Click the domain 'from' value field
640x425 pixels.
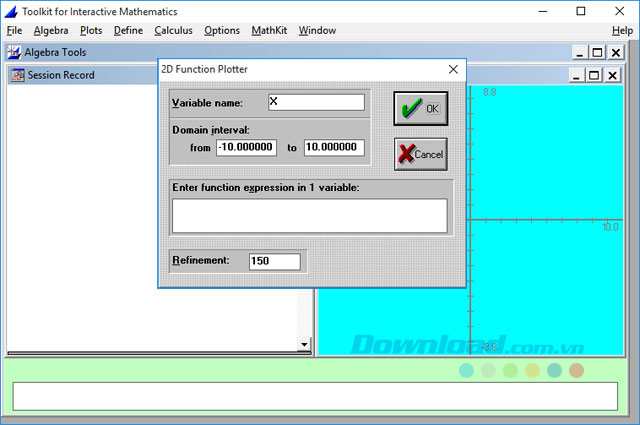pyautogui.click(x=246, y=147)
